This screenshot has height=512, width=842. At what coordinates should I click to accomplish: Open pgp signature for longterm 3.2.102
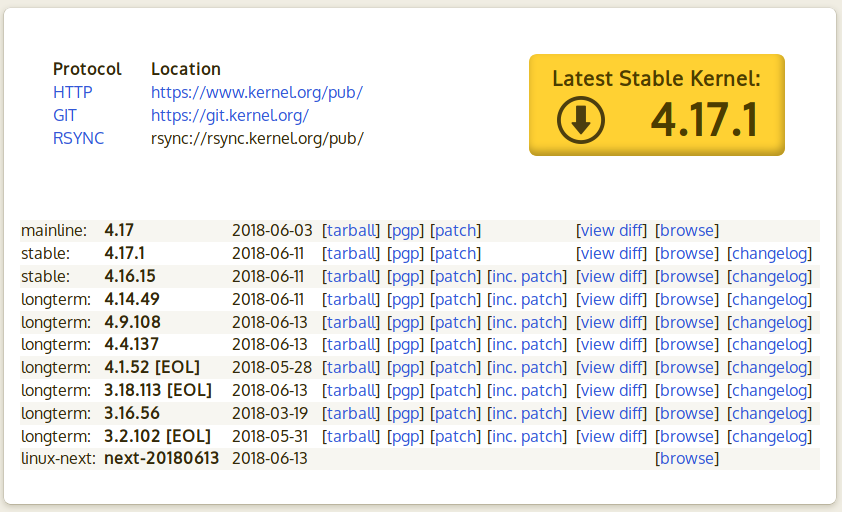(x=405, y=437)
